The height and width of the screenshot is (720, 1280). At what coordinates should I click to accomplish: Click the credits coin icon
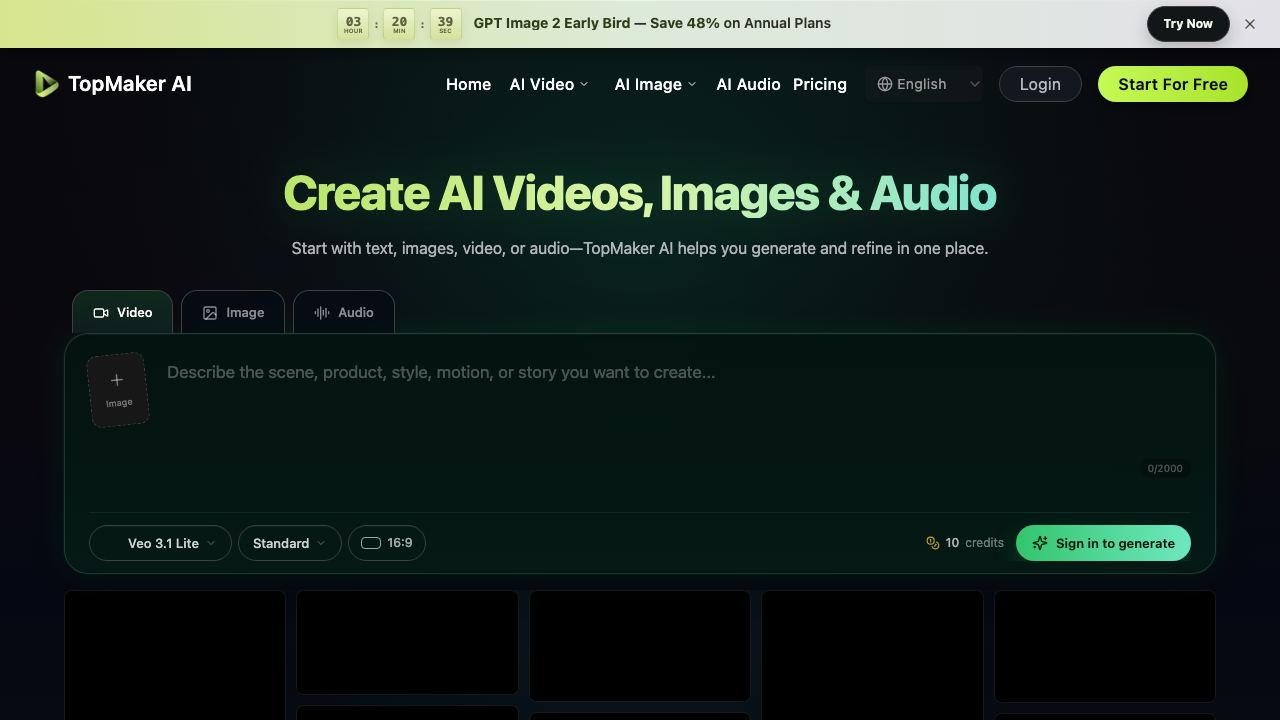tap(933, 543)
